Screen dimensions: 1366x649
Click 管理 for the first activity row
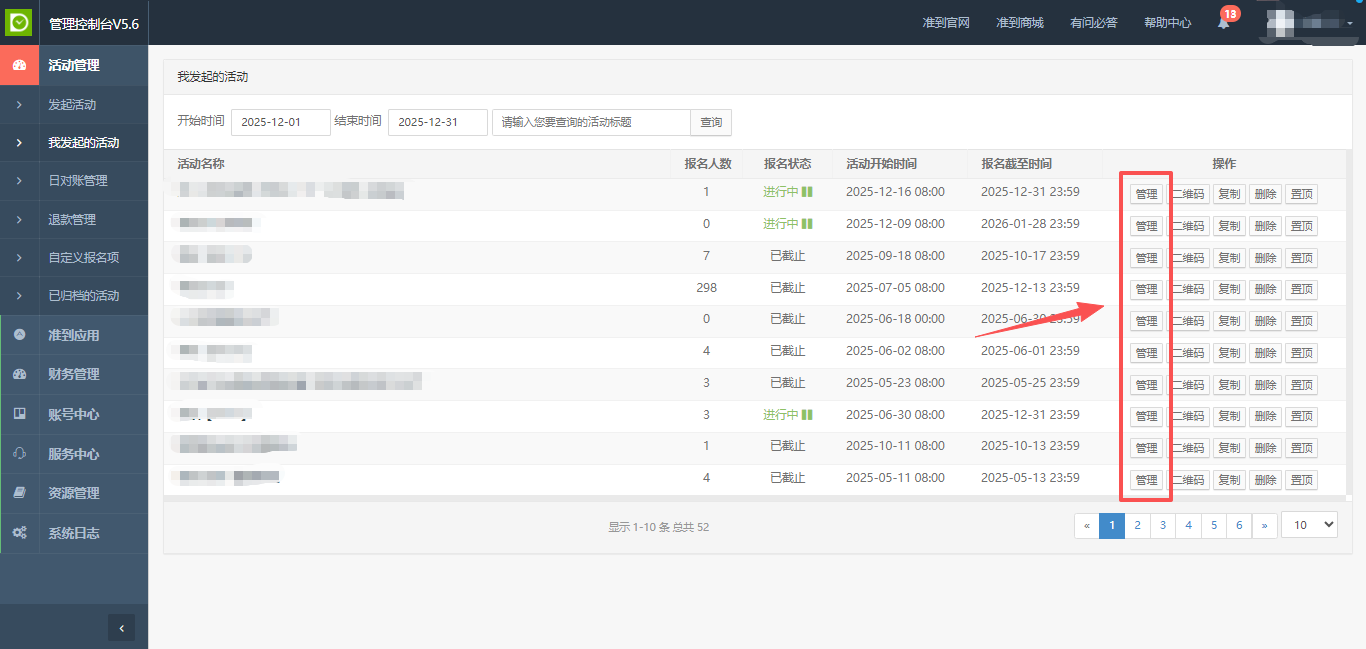click(1146, 194)
